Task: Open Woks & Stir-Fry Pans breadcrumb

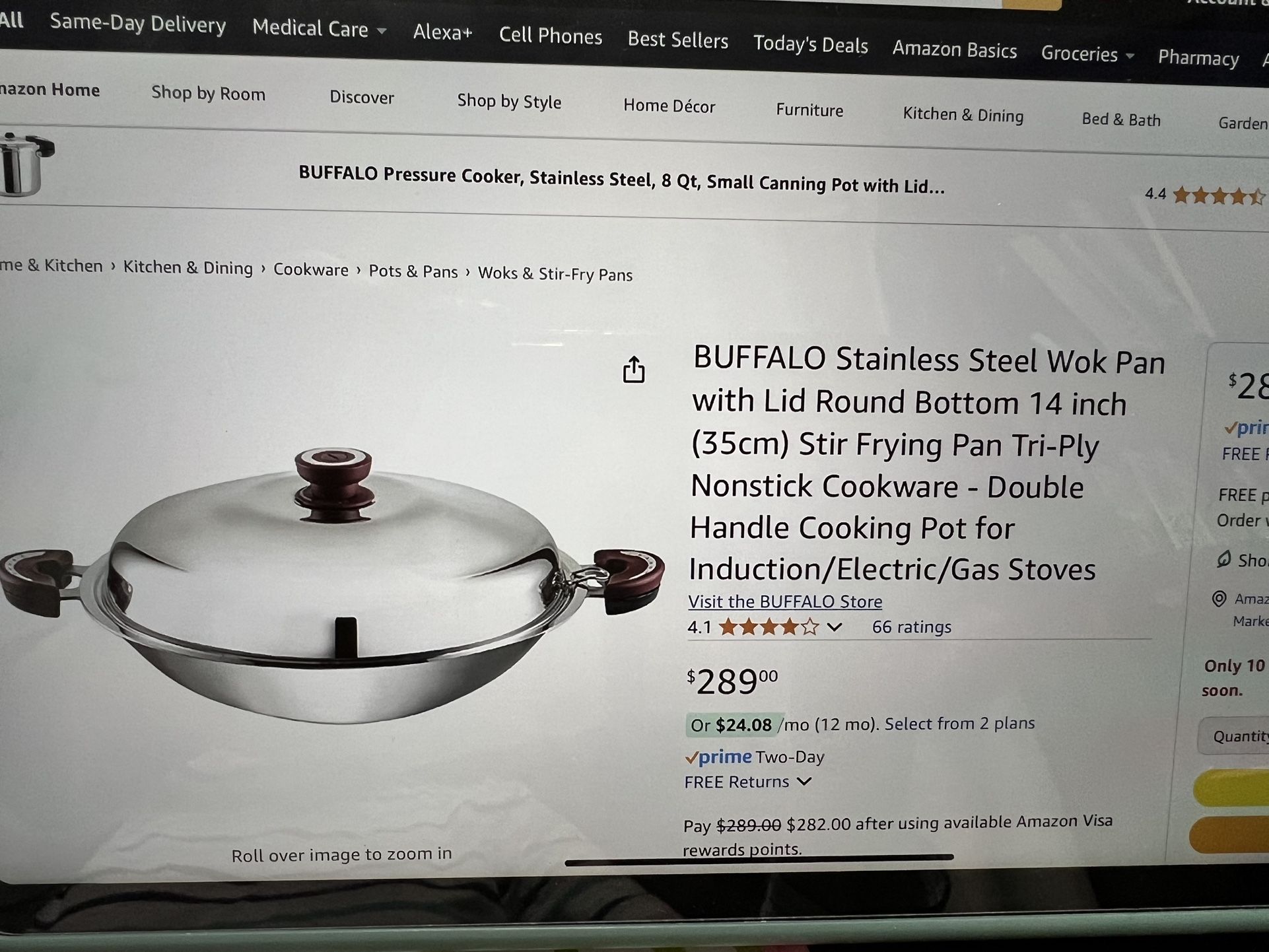Action: (x=555, y=273)
